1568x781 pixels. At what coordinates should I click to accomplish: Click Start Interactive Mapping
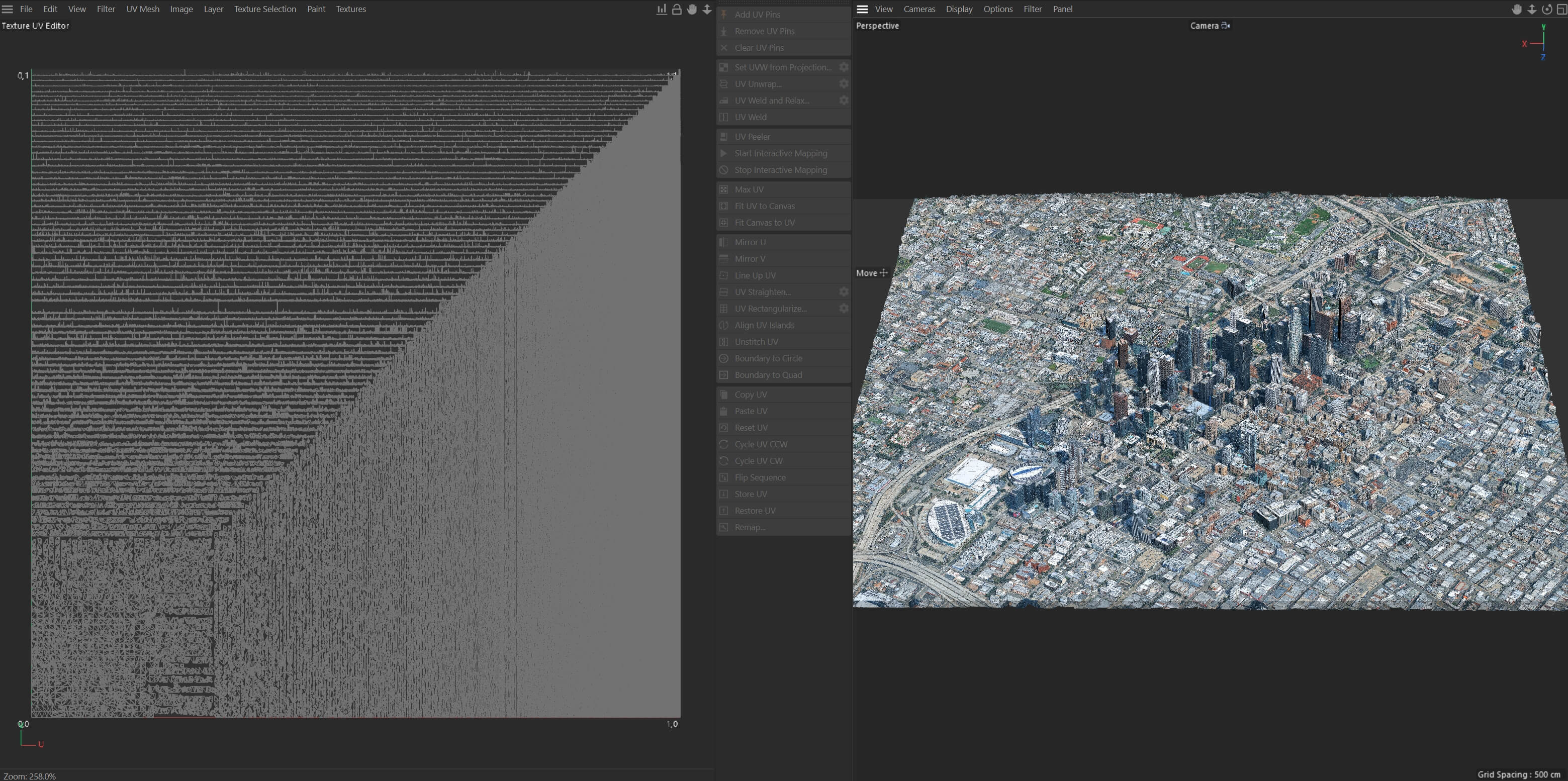[783, 153]
